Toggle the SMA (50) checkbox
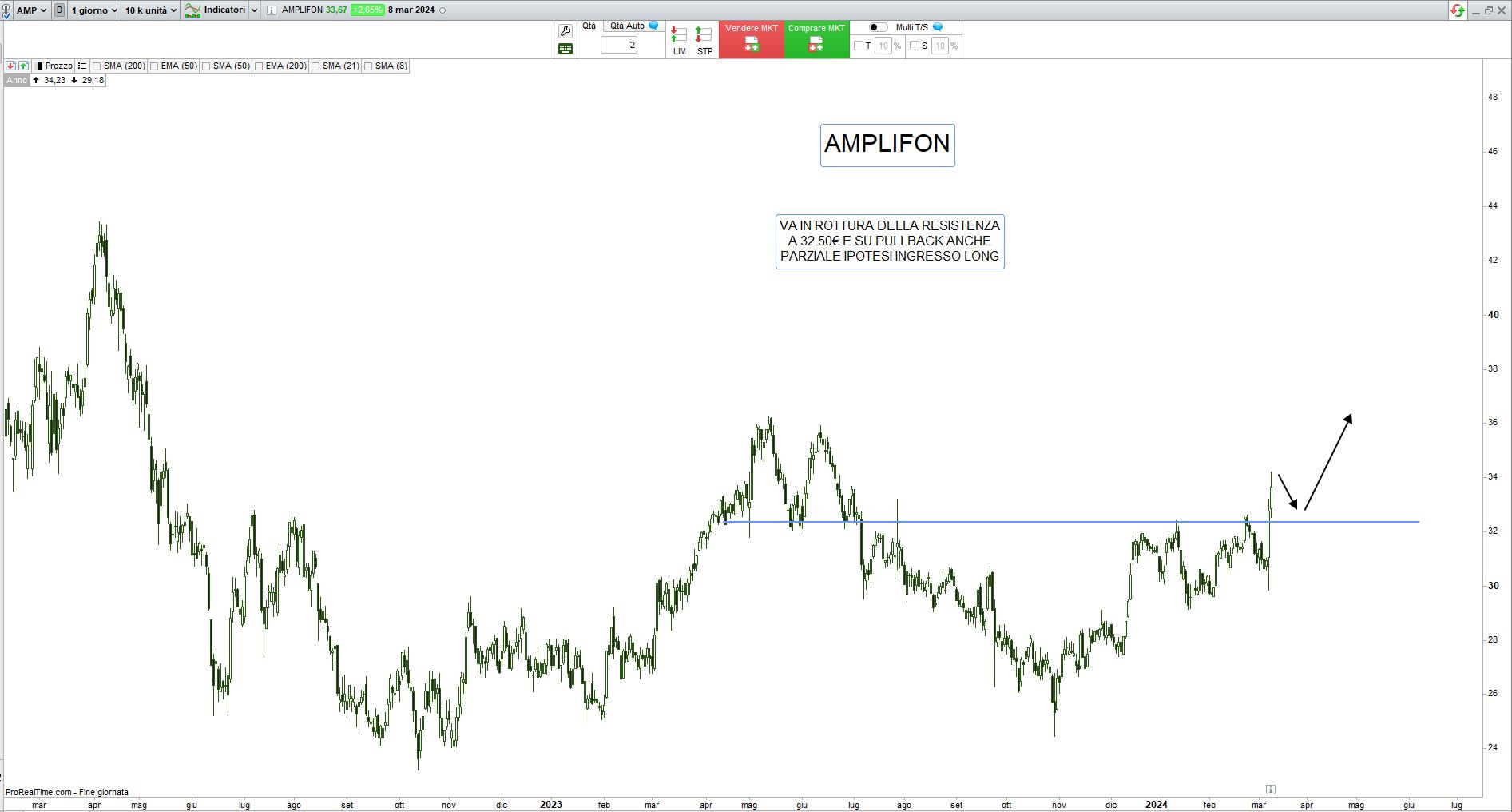 (206, 66)
